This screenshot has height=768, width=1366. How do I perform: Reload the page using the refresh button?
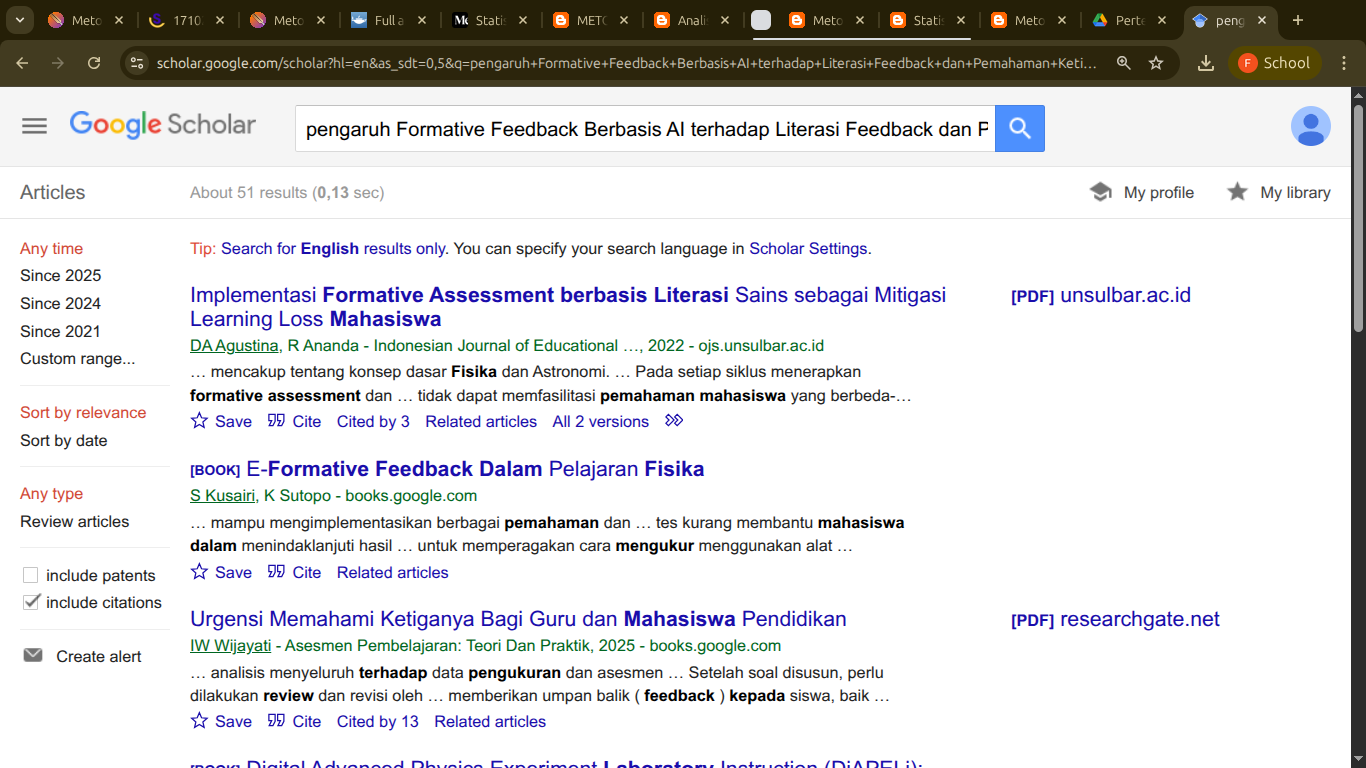(x=94, y=63)
